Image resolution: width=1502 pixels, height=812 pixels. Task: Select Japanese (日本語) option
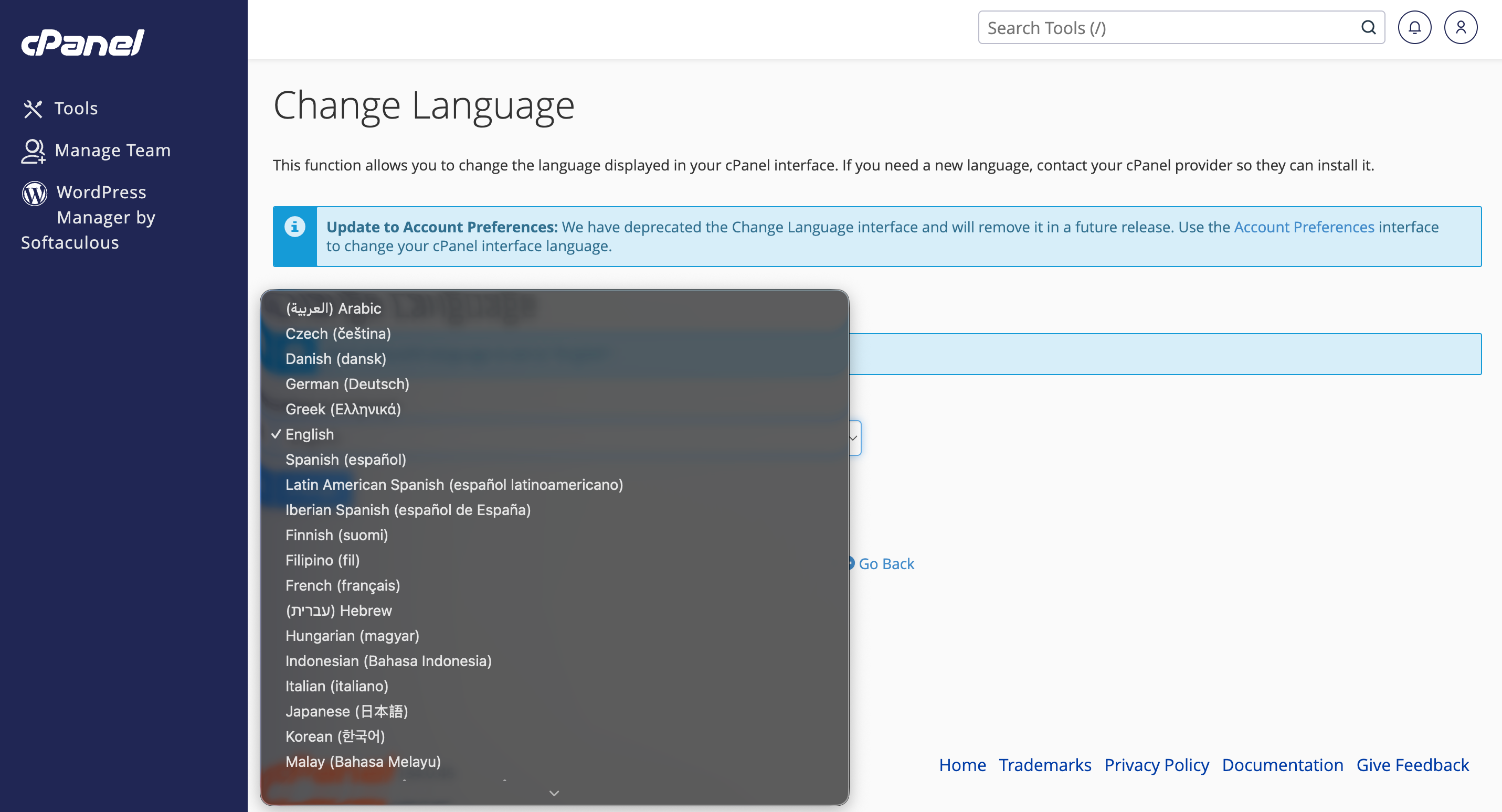pyautogui.click(x=554, y=711)
